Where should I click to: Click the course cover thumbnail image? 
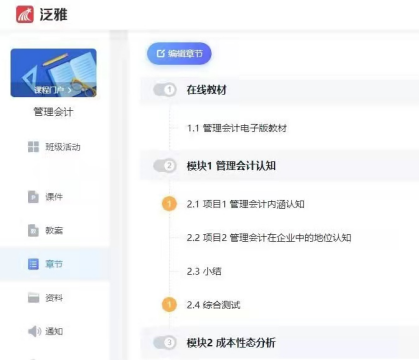[54, 73]
